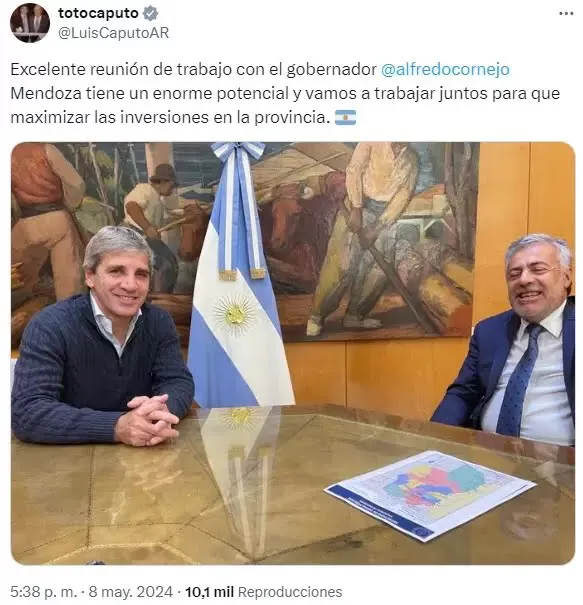The height and width of the screenshot is (605, 583).
Task: Click the colored map sheet on the table
Action: coord(430,494)
